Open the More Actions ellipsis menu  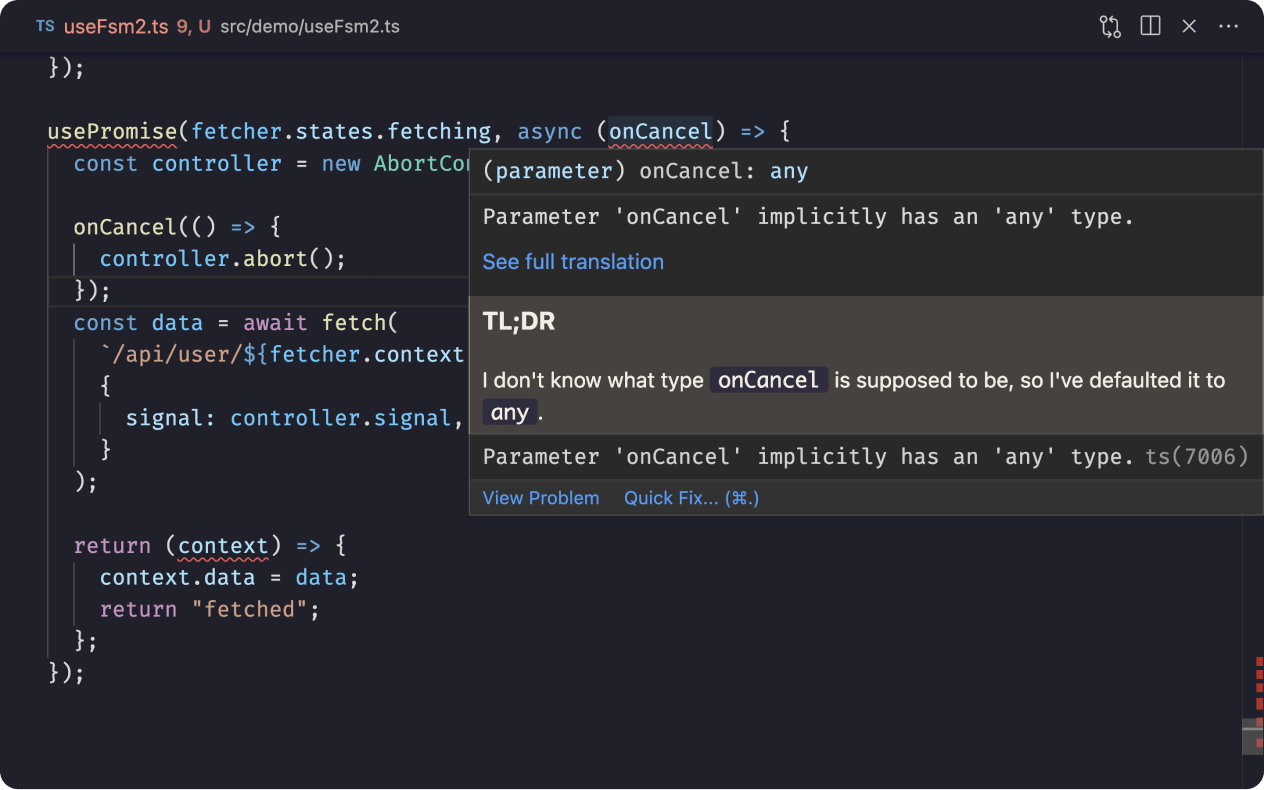coord(1229,27)
